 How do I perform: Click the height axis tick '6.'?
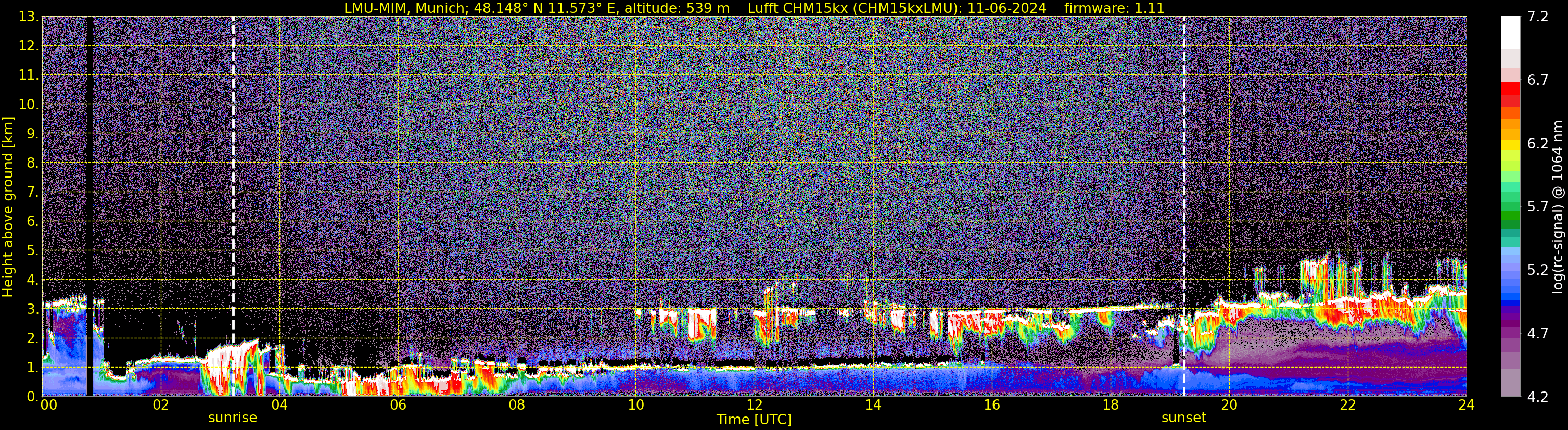pos(33,221)
